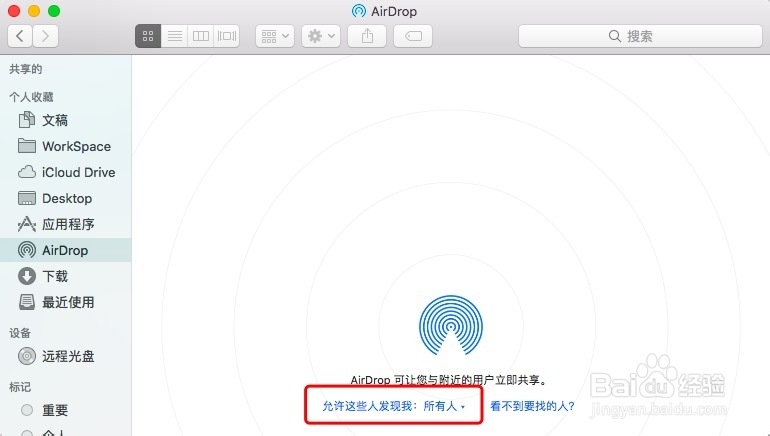This screenshot has width=770, height=436.
Task: Click the 远程光盘 disc icon
Action: click(x=27, y=356)
